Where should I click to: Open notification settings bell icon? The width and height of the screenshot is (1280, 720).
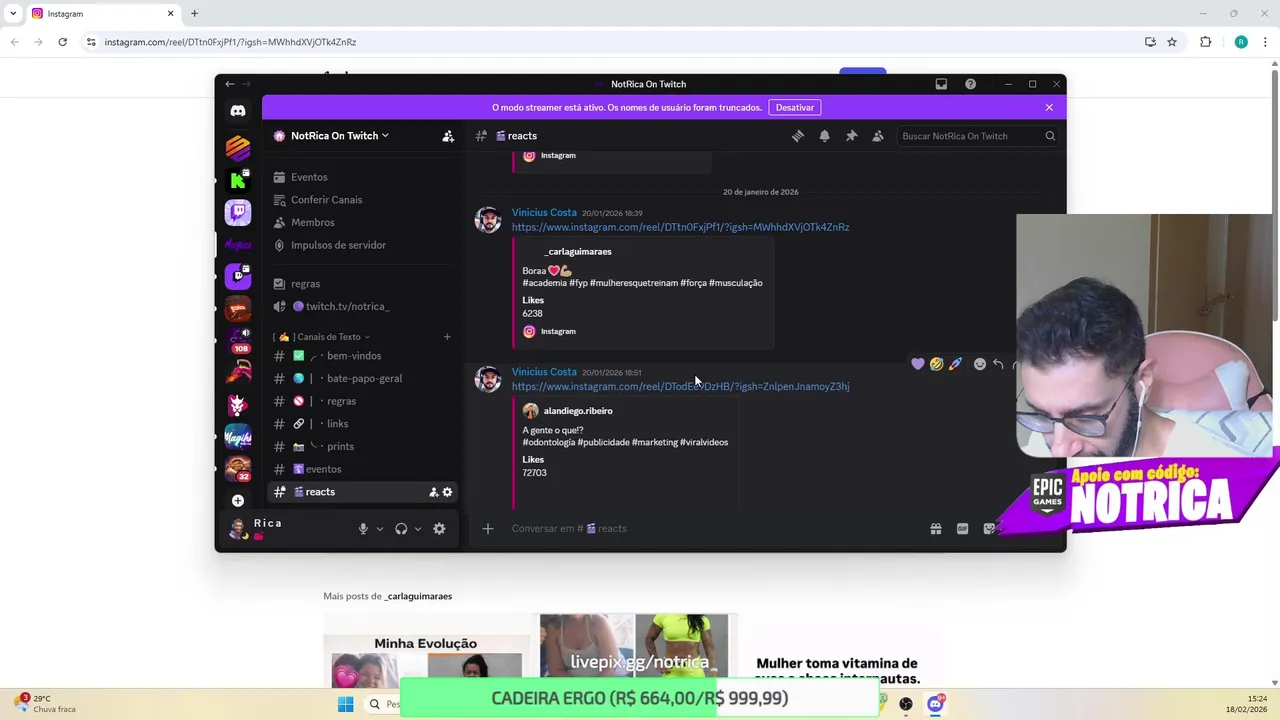pyautogui.click(x=824, y=136)
